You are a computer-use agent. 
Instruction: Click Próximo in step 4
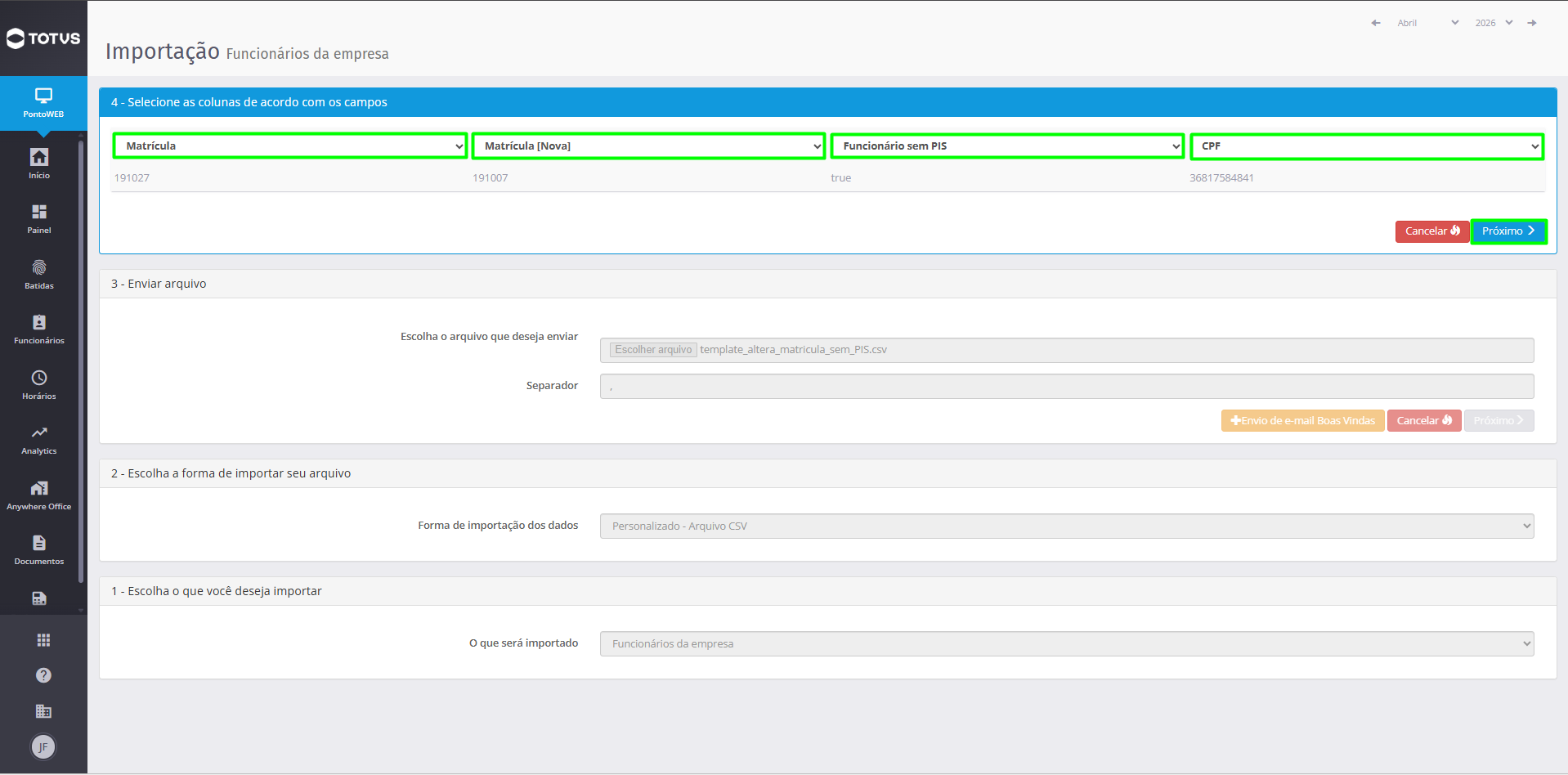point(1508,231)
